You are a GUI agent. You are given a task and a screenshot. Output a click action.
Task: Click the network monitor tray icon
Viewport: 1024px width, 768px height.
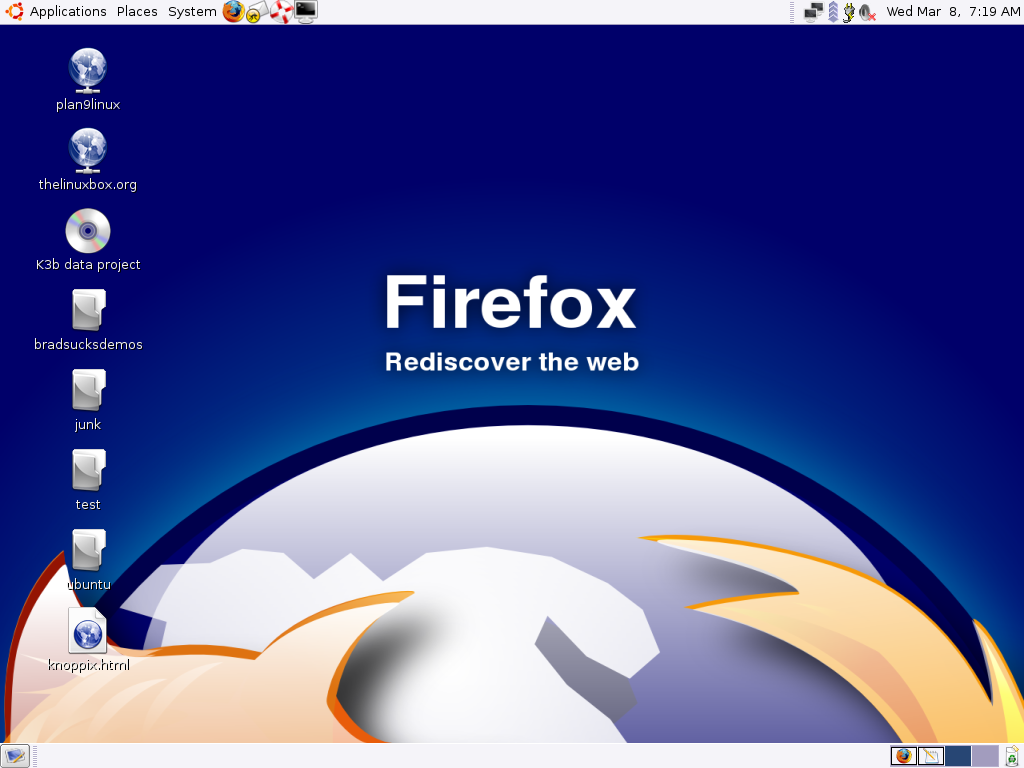(813, 12)
